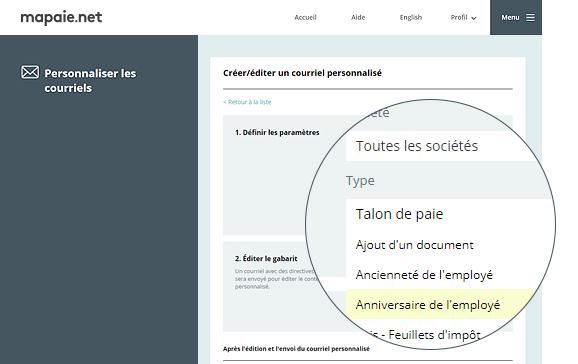
Task: Open the Aide page
Action: [358, 17]
